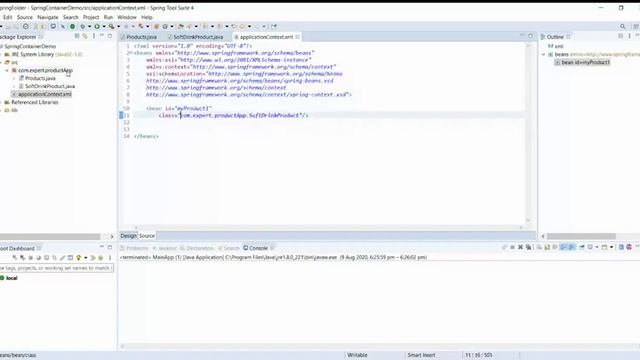640x360 pixels.
Task: Open the Project menu
Action: 91,17
